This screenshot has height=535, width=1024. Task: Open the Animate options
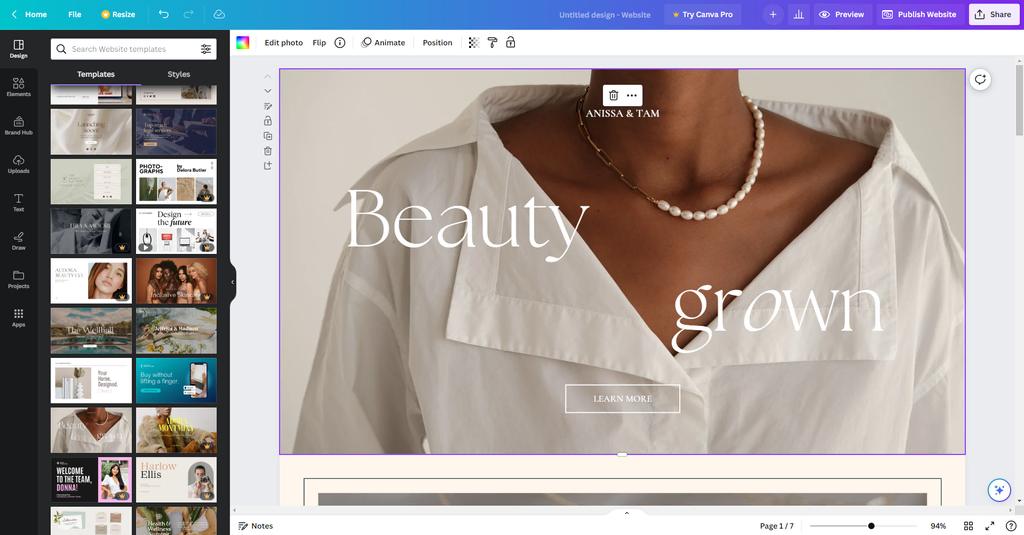pyautogui.click(x=383, y=42)
